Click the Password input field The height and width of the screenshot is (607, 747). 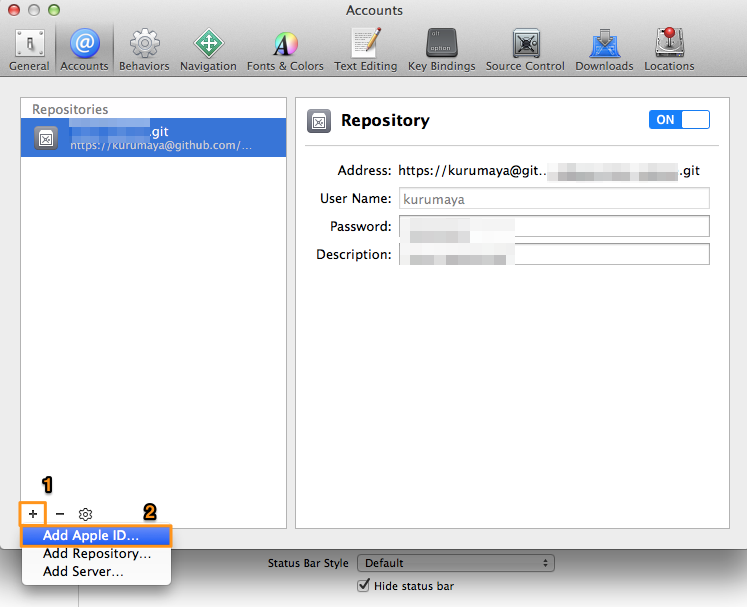pos(554,227)
